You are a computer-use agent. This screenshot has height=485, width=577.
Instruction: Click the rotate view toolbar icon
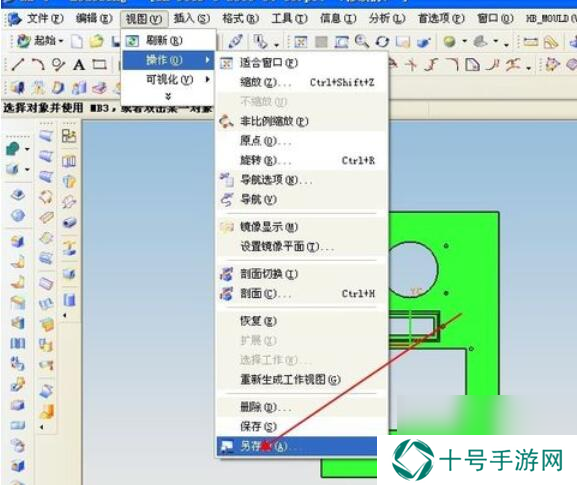click(382, 42)
